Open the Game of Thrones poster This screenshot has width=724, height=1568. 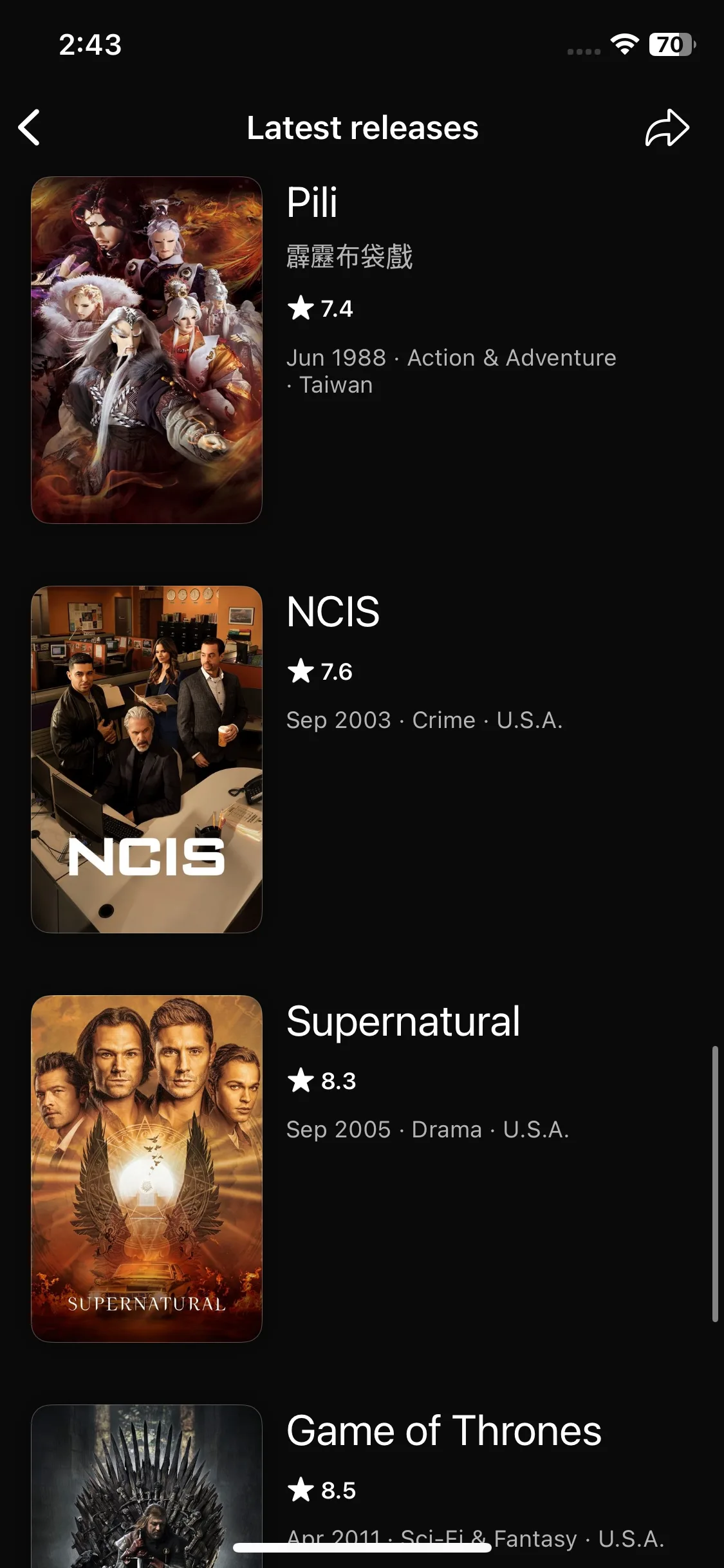[147, 1486]
